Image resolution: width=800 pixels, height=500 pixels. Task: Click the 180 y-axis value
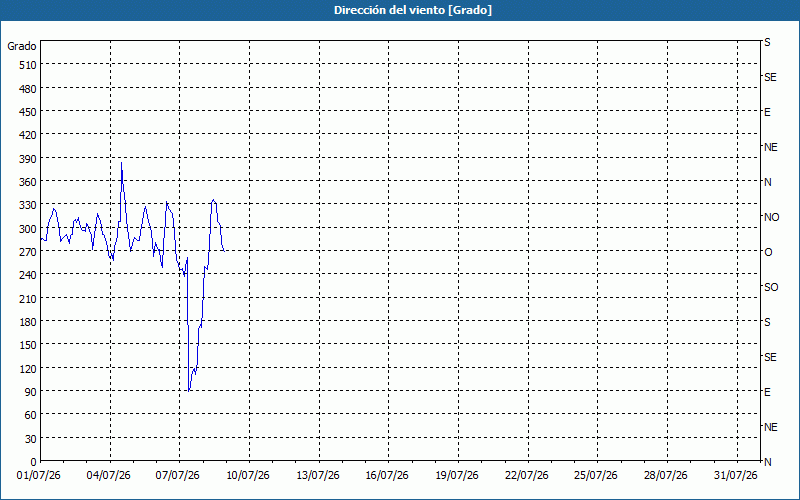pos(28,322)
